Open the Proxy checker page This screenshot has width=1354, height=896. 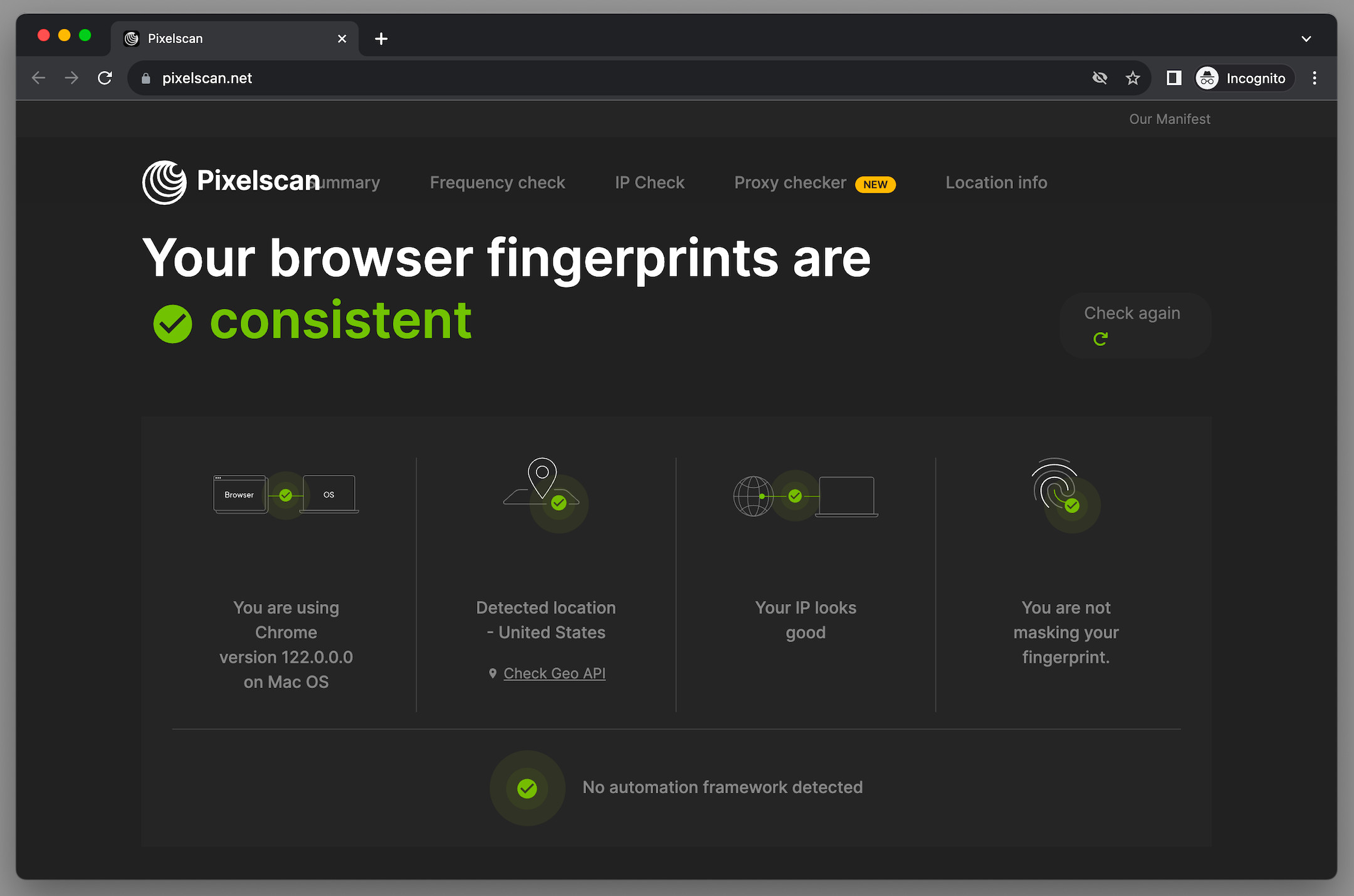(790, 182)
